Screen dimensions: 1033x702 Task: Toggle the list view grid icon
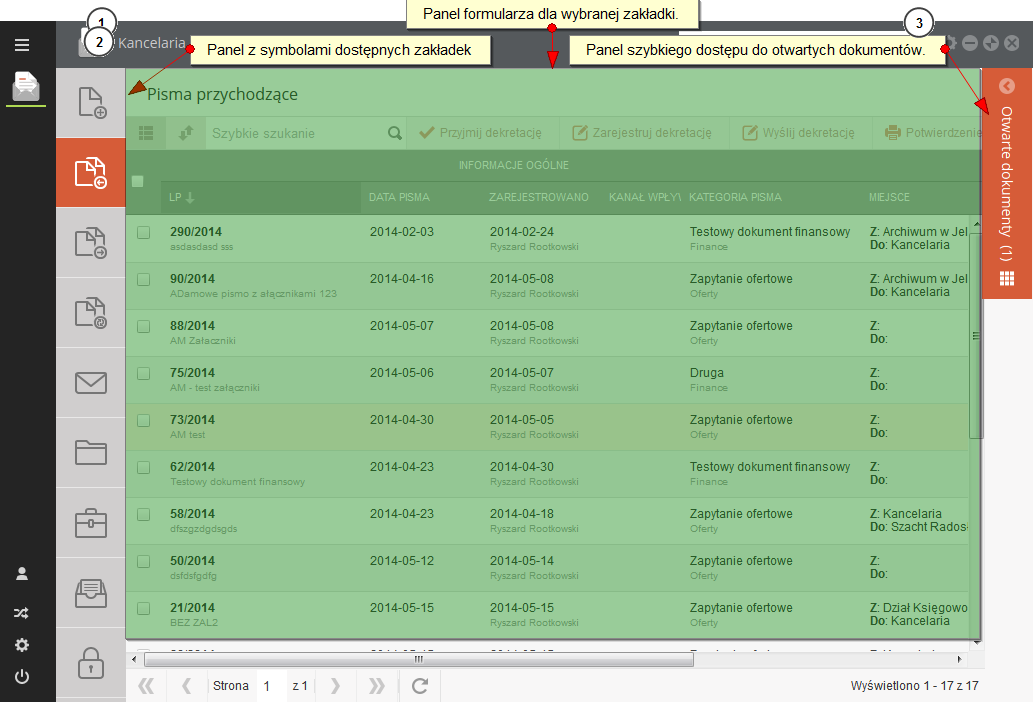click(146, 133)
